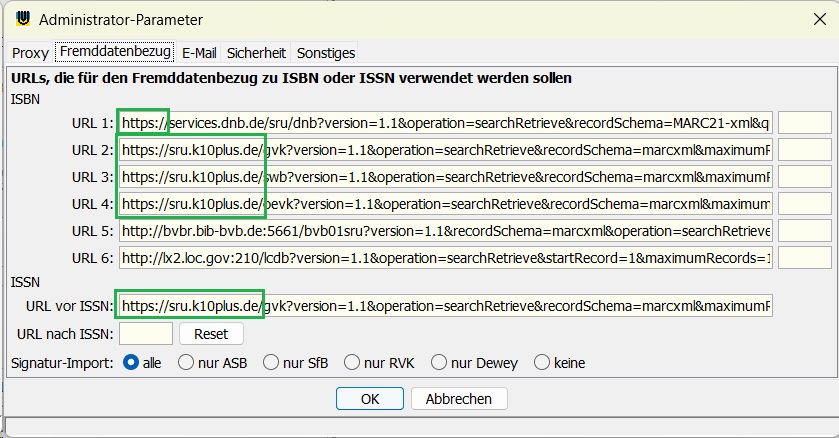839x438 pixels.
Task: Choose 'nur ASB' for Signatur-Import
Action: click(186, 363)
